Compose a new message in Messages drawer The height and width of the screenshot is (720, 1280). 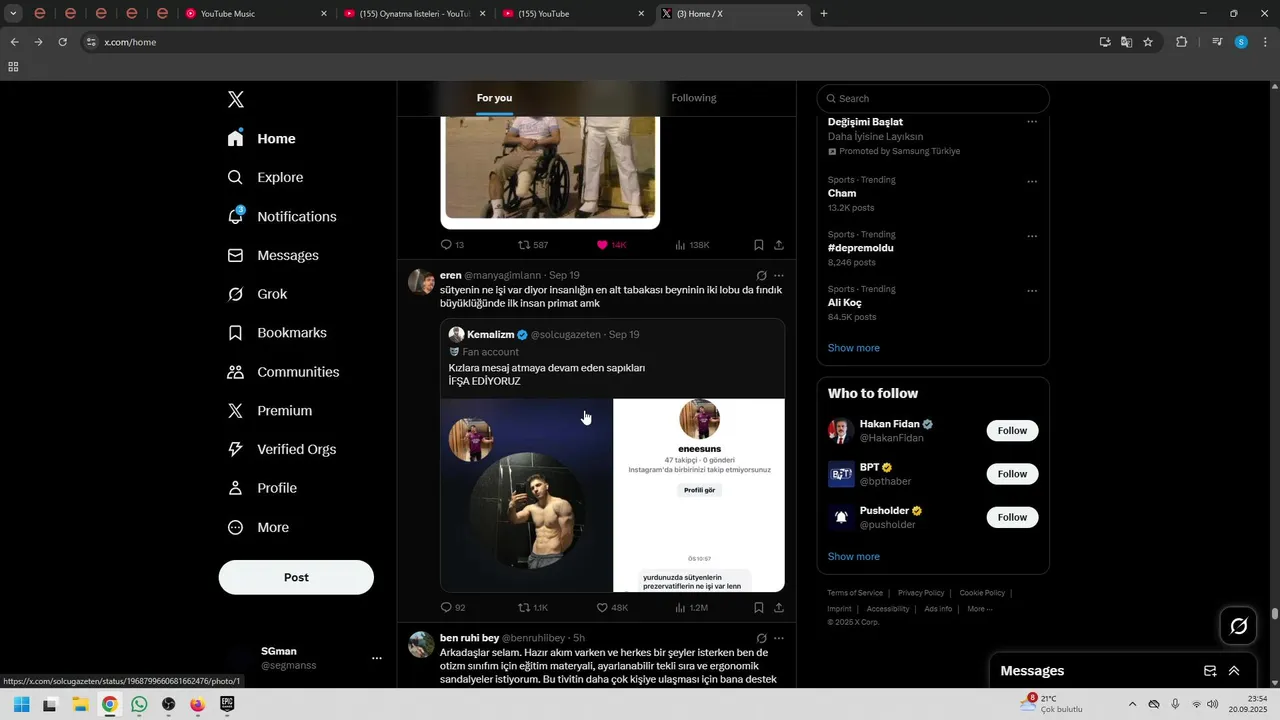(x=1210, y=671)
